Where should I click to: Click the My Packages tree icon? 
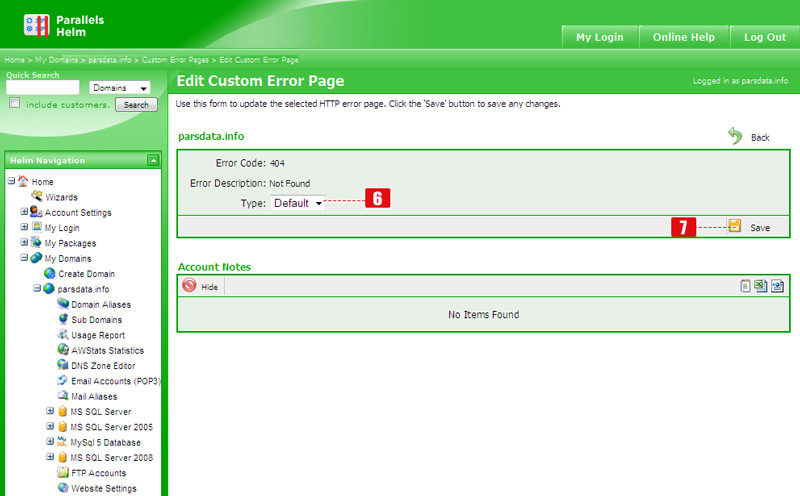(x=36, y=242)
